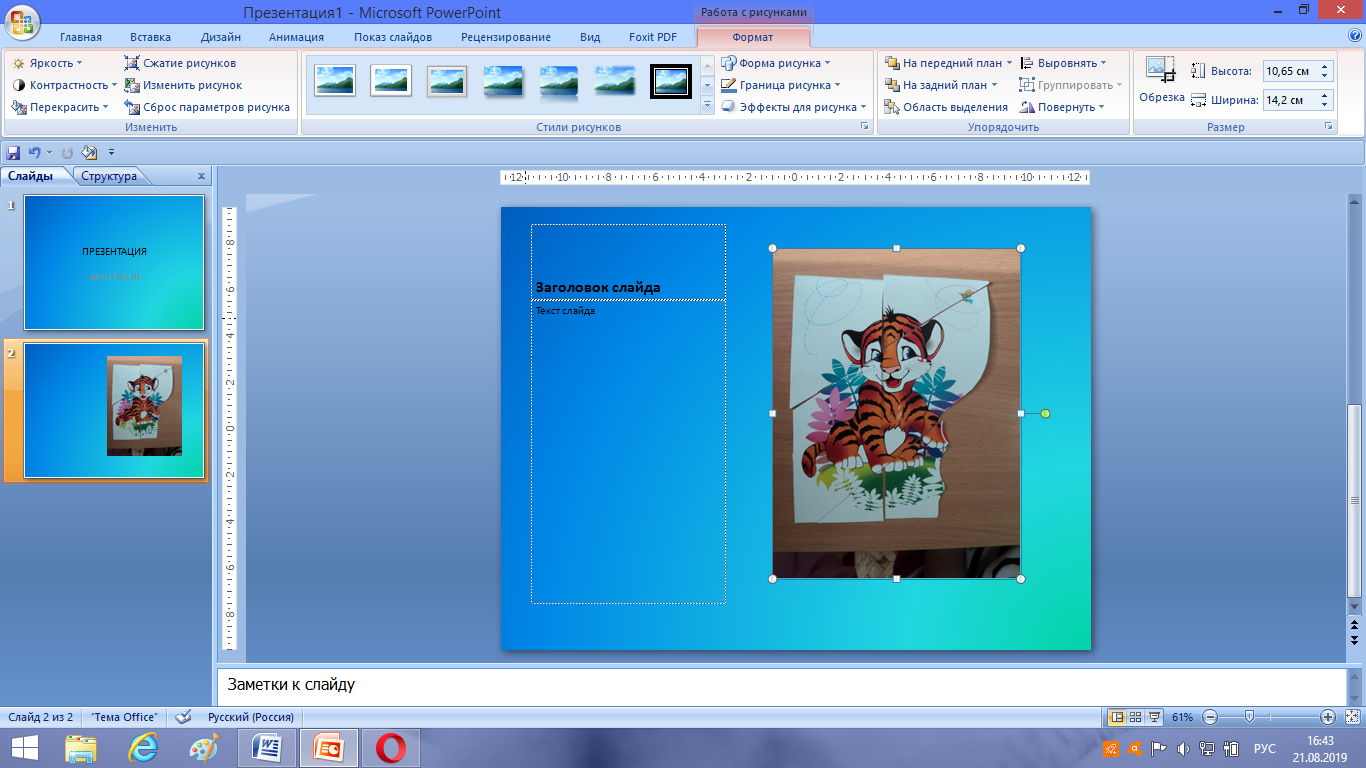Reset picture with Сброс параметров рисунка
The width and height of the screenshot is (1366, 768).
(207, 107)
